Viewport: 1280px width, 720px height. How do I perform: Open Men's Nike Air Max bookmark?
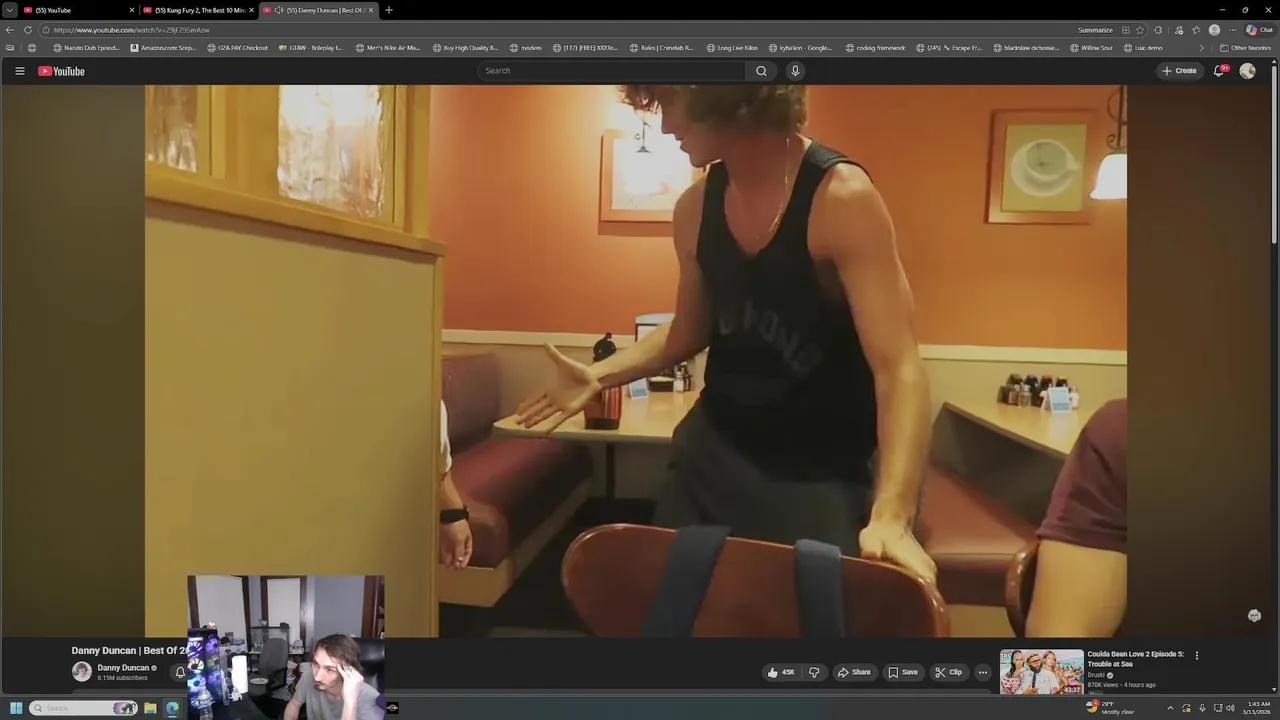pyautogui.click(x=388, y=48)
